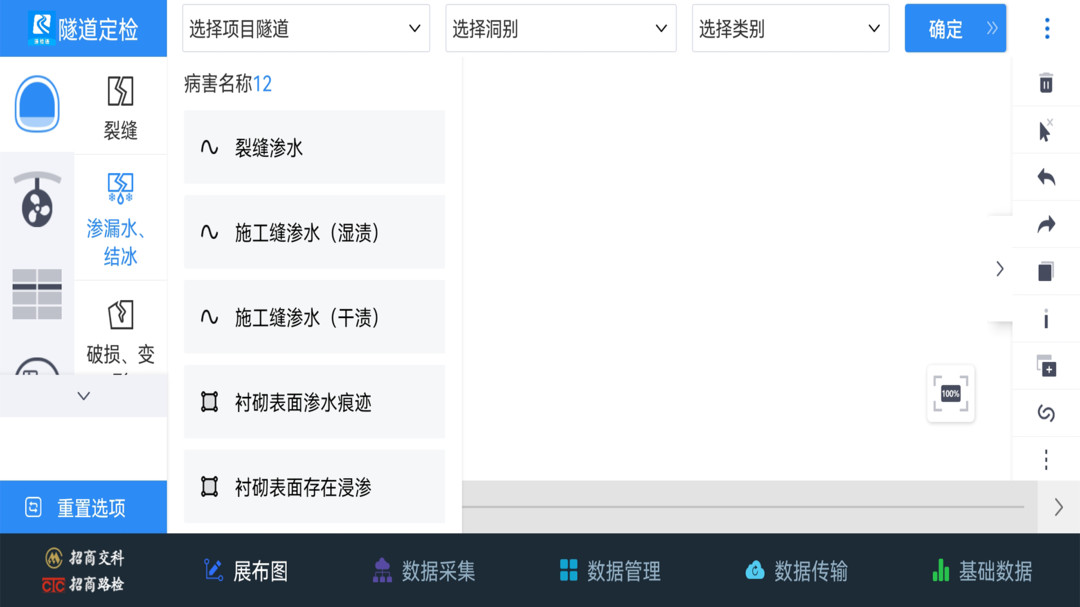This screenshot has height=607, width=1080.
Task: Click the copy pages icon
Action: pyautogui.click(x=1046, y=271)
